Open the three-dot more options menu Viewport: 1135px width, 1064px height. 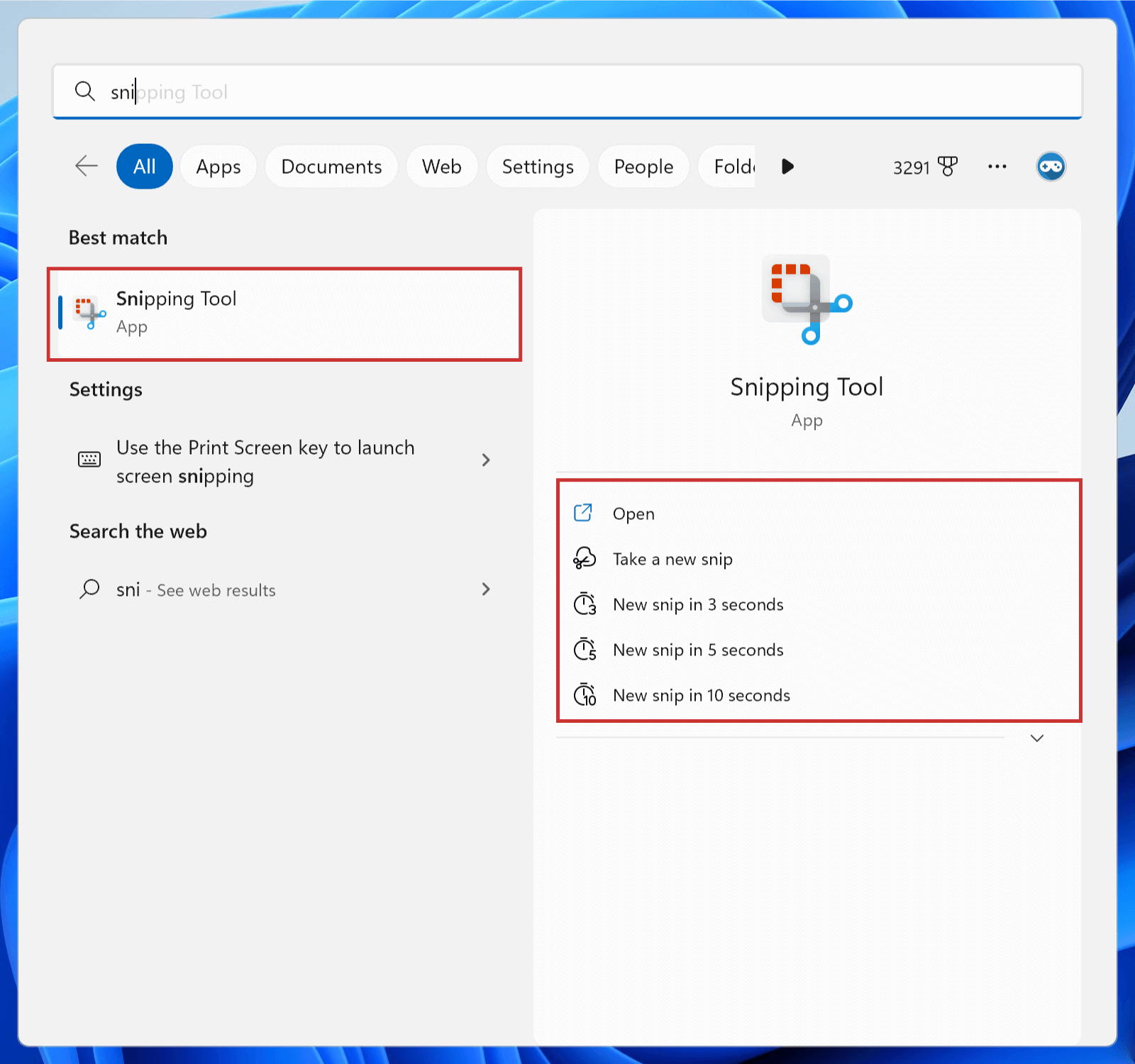(x=997, y=166)
